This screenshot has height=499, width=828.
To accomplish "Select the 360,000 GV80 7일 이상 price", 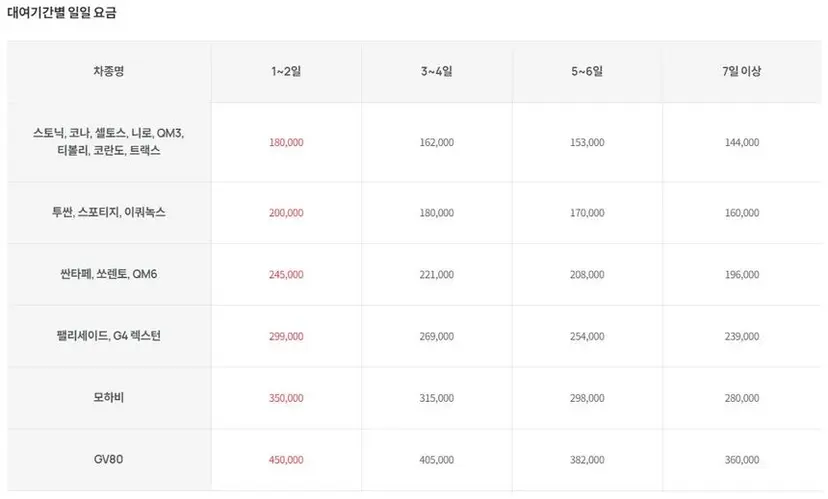I will coord(742,460).
